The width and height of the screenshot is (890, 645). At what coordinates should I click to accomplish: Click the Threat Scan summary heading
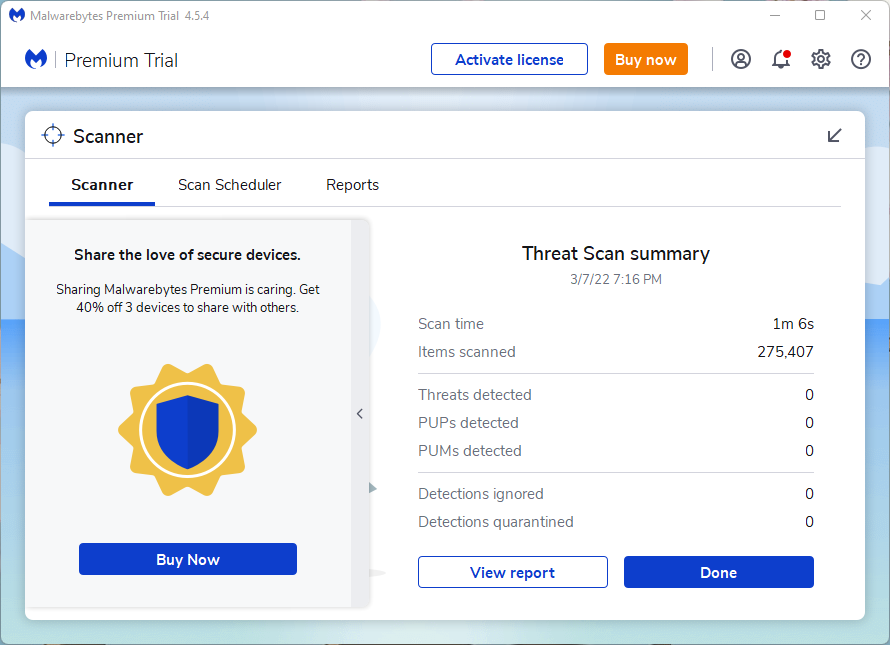coord(616,253)
